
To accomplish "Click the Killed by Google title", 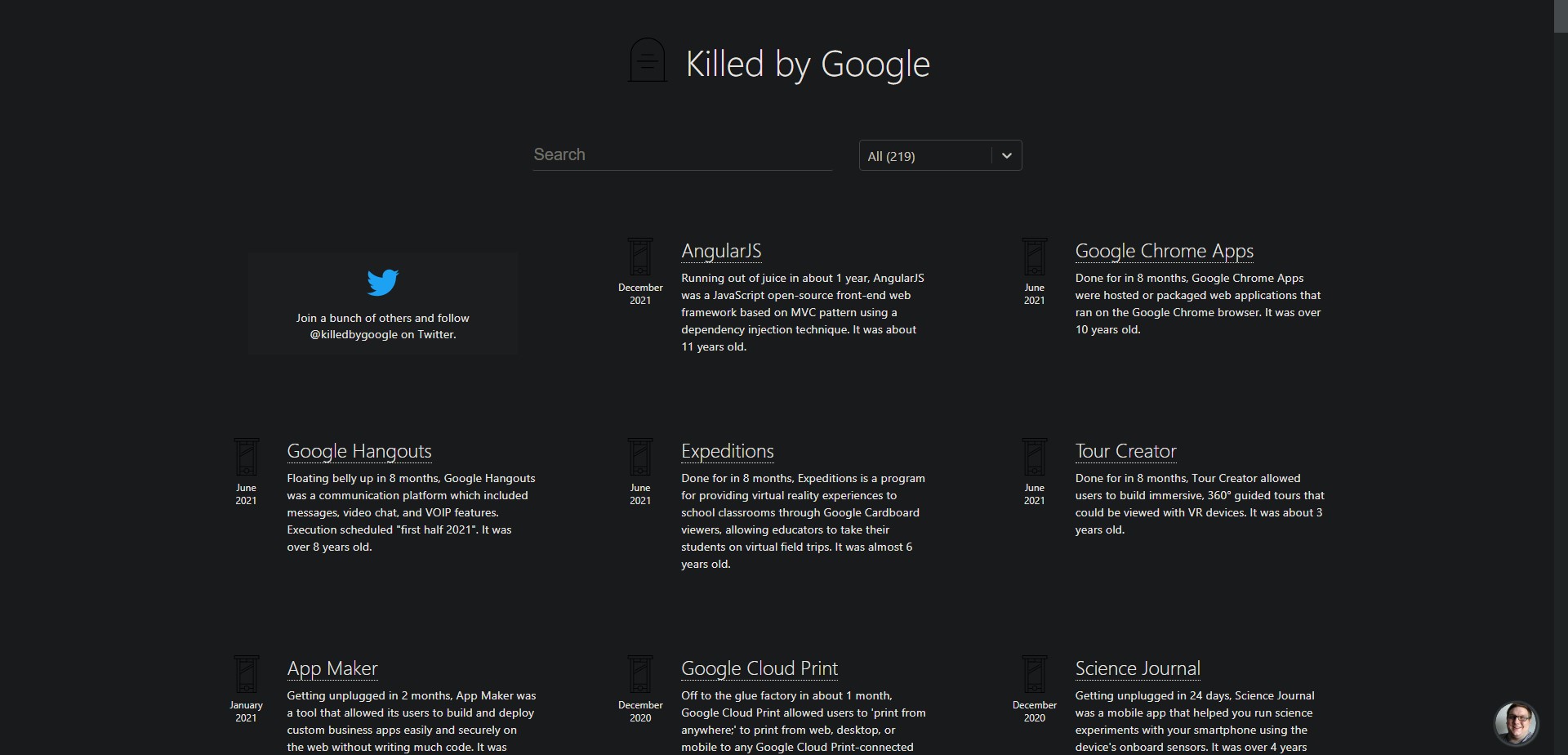I will point(808,64).
